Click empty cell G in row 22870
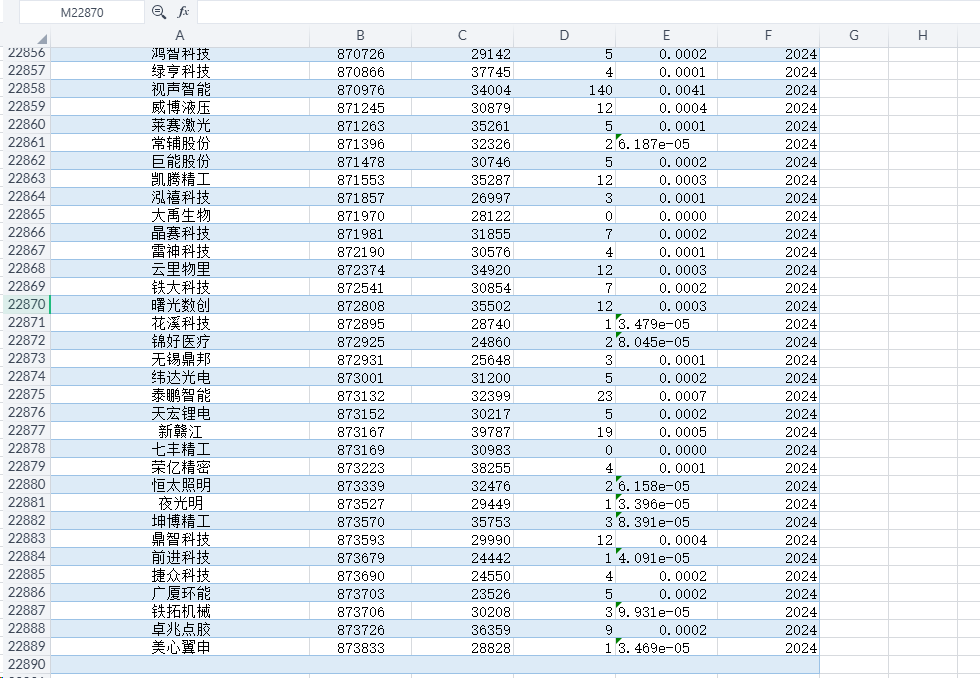This screenshot has height=678, width=980. pos(854,305)
